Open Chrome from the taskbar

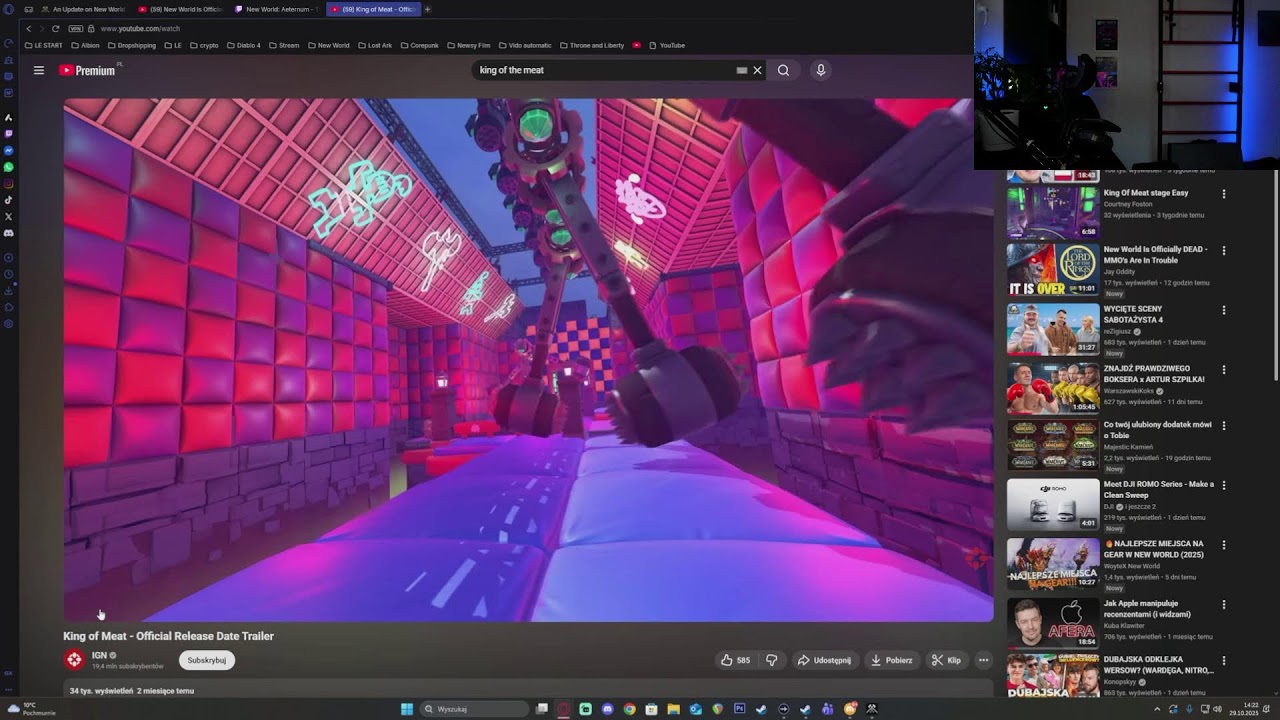pyautogui.click(x=629, y=709)
